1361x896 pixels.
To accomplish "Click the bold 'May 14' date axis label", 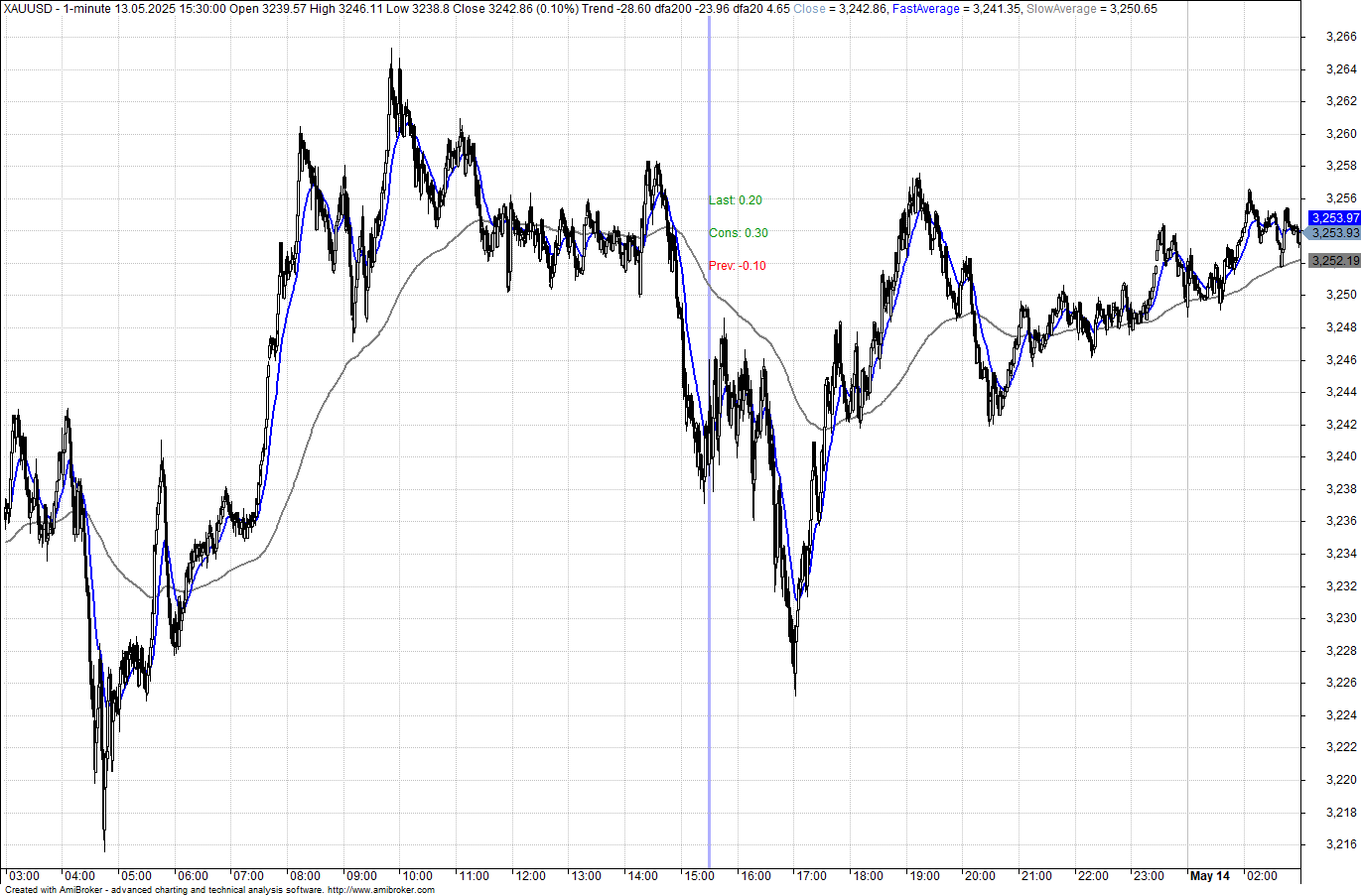I will pyautogui.click(x=1210, y=876).
